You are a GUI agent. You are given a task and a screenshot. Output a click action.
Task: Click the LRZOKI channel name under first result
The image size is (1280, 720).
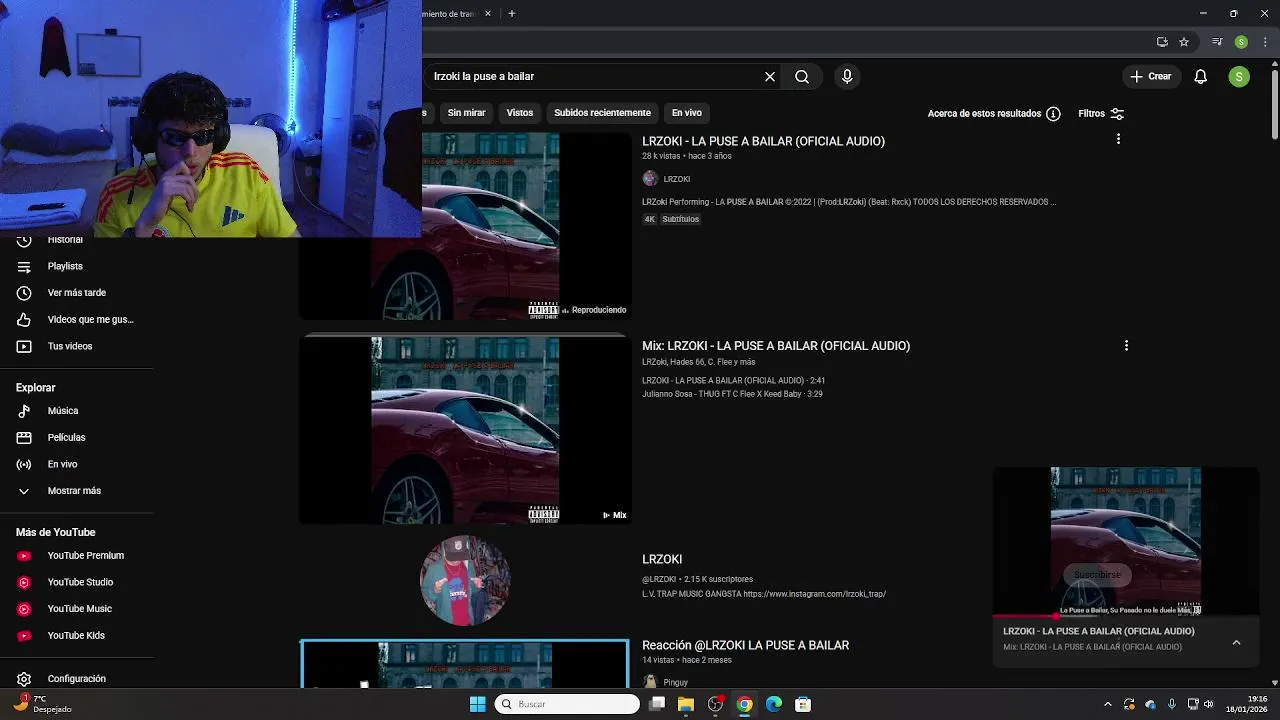pos(677,179)
